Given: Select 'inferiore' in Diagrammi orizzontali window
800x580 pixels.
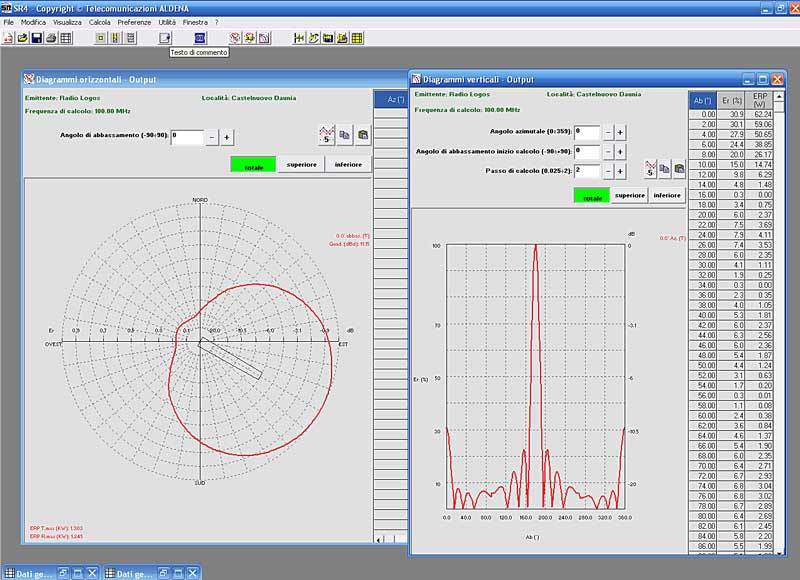Looking at the screenshot, I should (348, 165).
